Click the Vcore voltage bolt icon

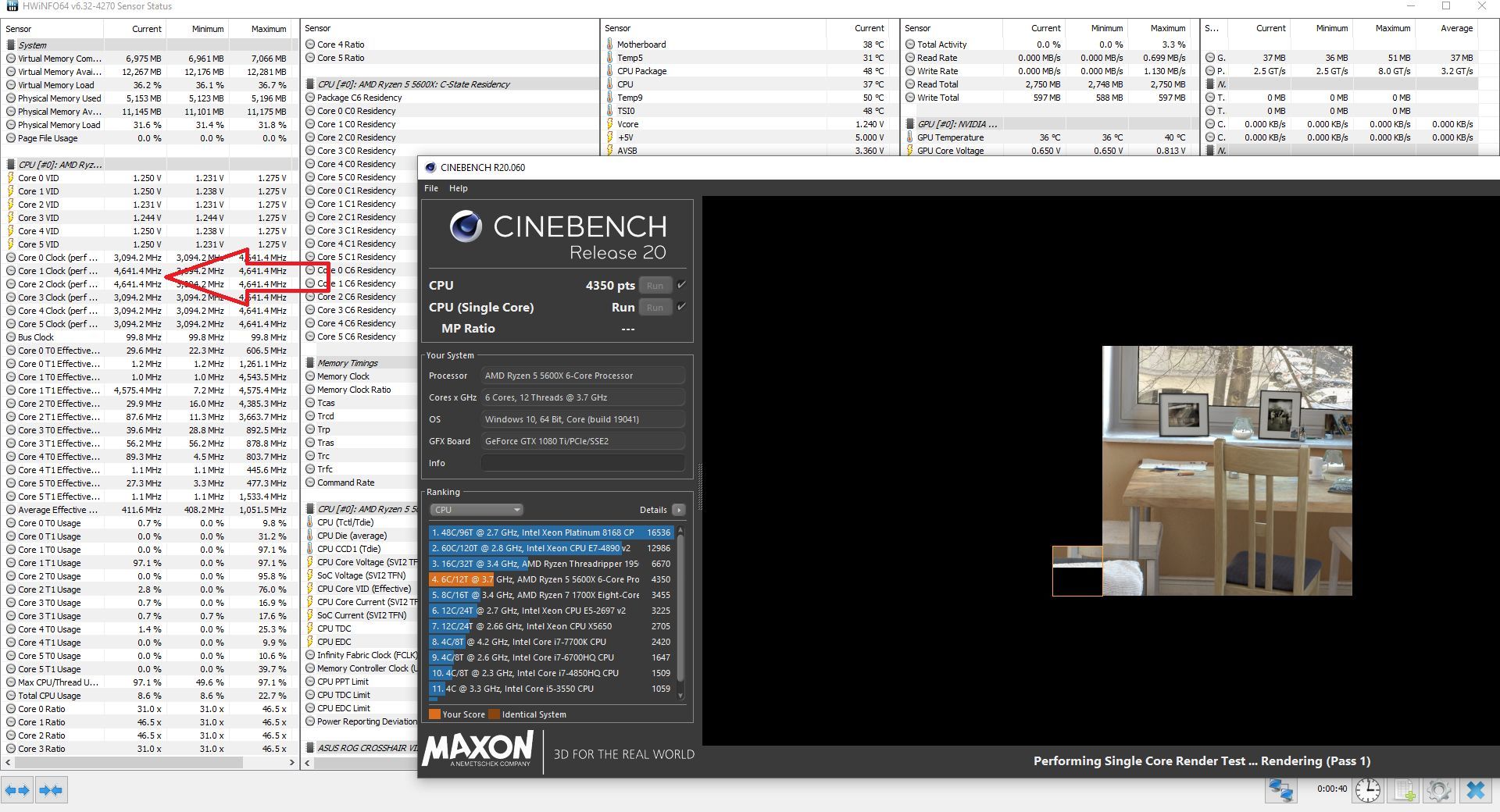(x=609, y=124)
